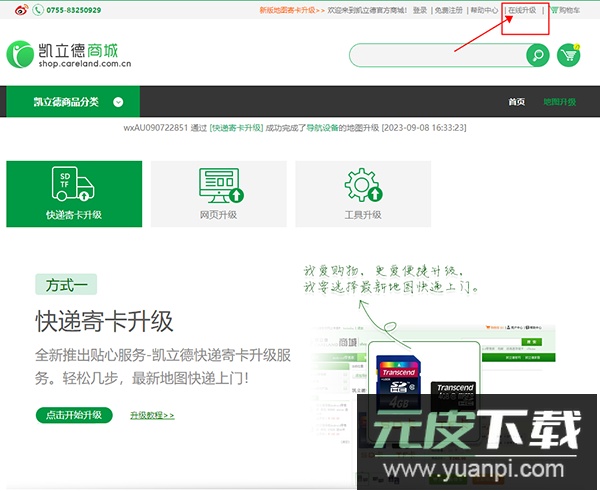
Task: Click the Careland mall logo
Action: coord(70,55)
